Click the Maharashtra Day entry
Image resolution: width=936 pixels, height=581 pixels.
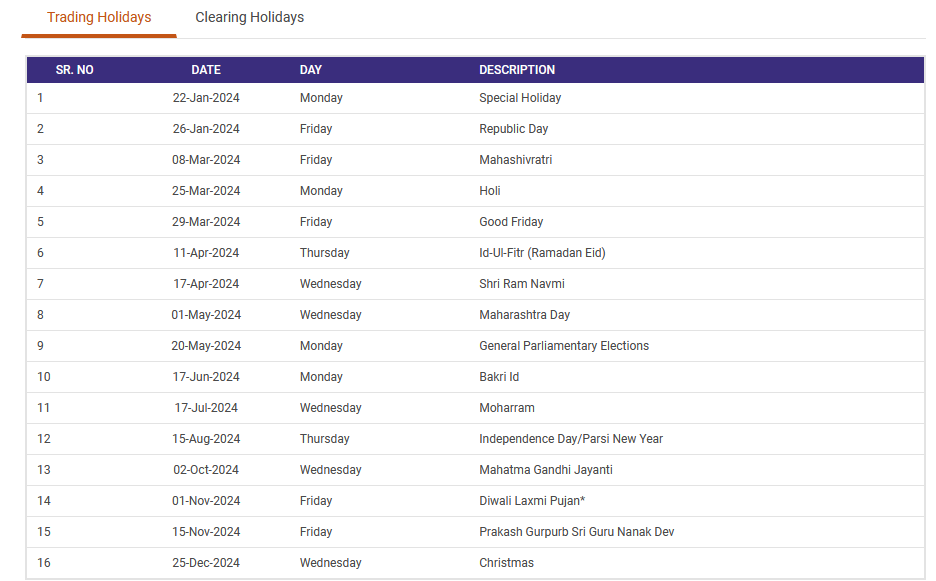click(523, 314)
